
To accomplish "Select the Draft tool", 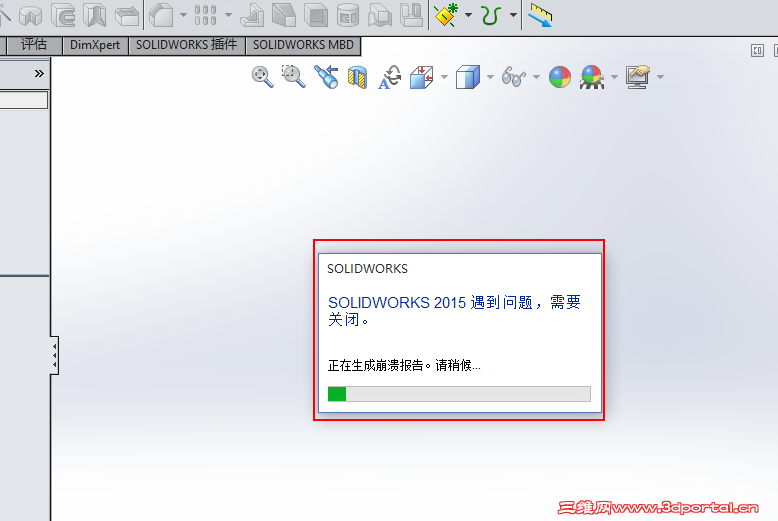I will 284,15.
